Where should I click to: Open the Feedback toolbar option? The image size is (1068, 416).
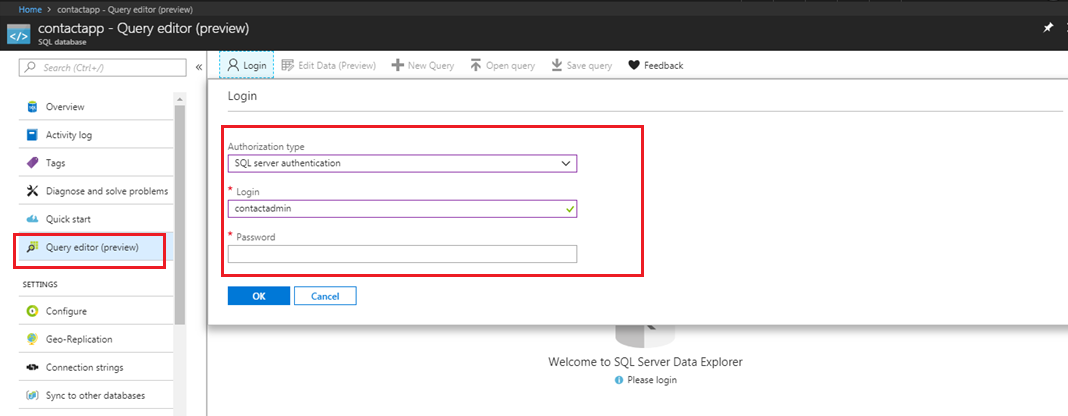655,66
